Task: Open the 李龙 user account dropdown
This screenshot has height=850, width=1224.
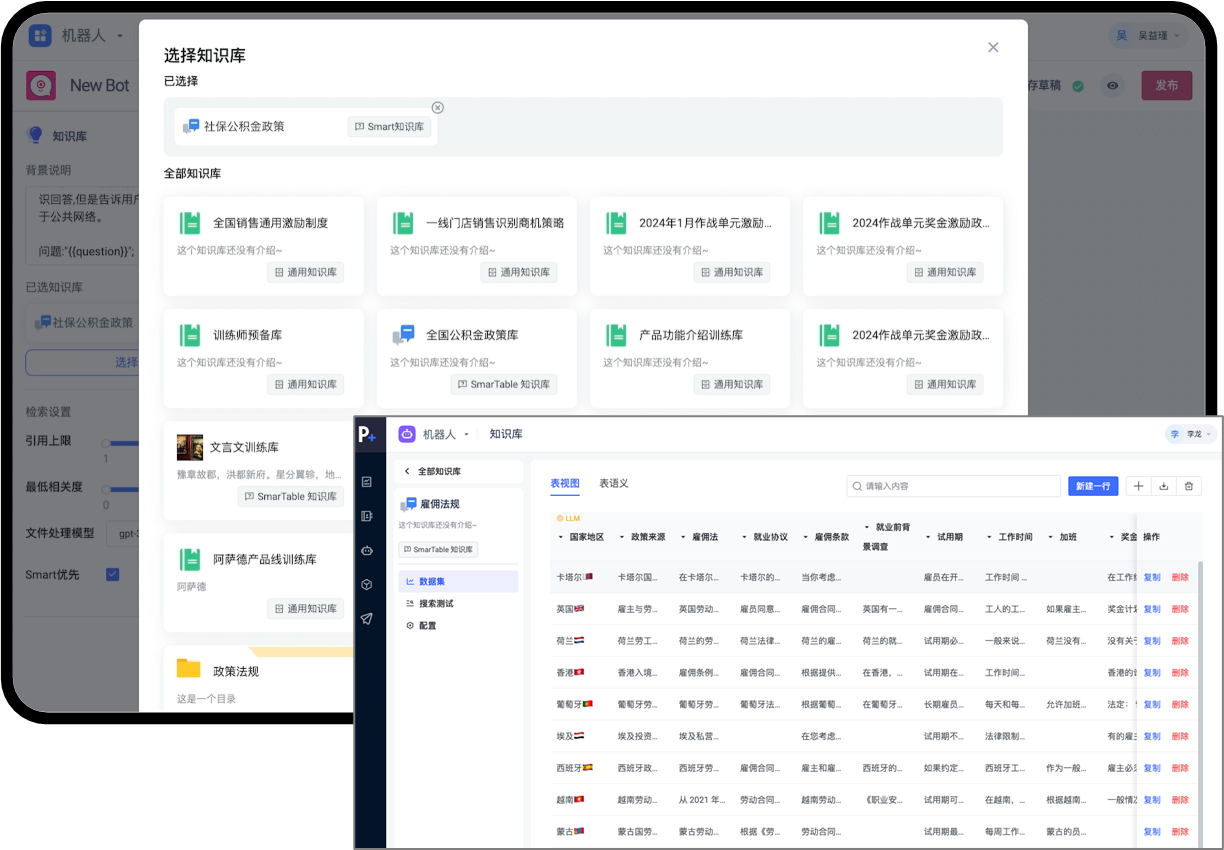Action: tap(1191, 434)
